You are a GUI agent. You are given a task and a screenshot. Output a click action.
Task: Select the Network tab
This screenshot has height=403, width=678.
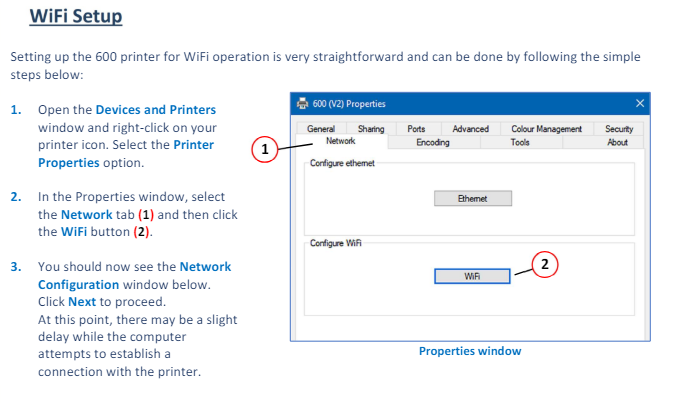[341, 141]
